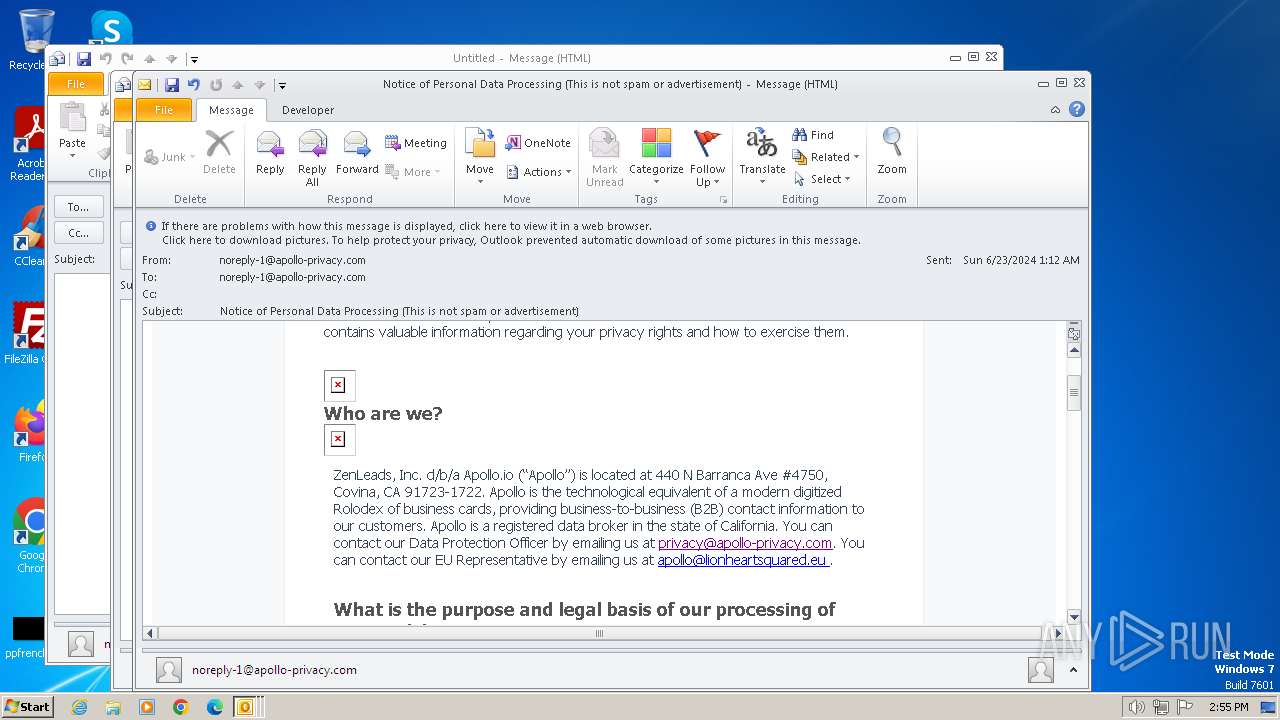The image size is (1280, 720).
Task: Launch Internet Explorer from taskbar
Action: [x=79, y=707]
